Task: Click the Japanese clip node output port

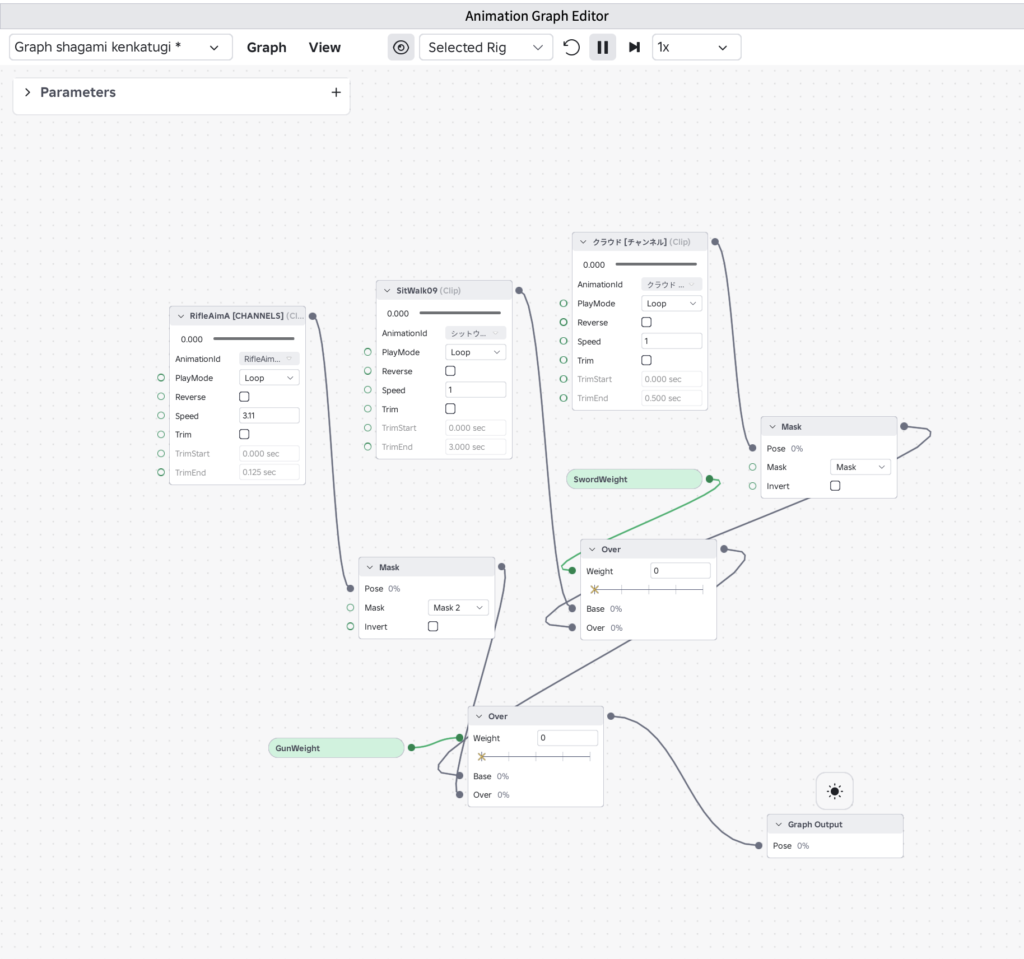Action: [715, 242]
